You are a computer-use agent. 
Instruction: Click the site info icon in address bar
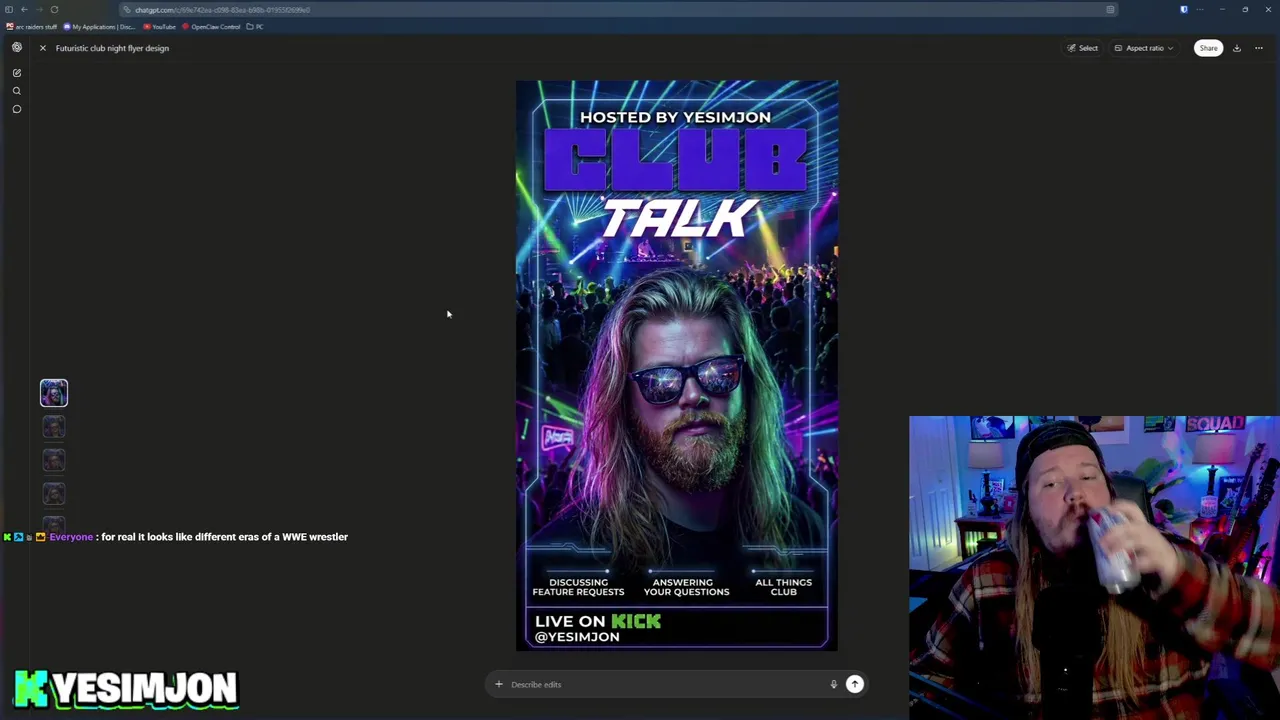coord(126,10)
